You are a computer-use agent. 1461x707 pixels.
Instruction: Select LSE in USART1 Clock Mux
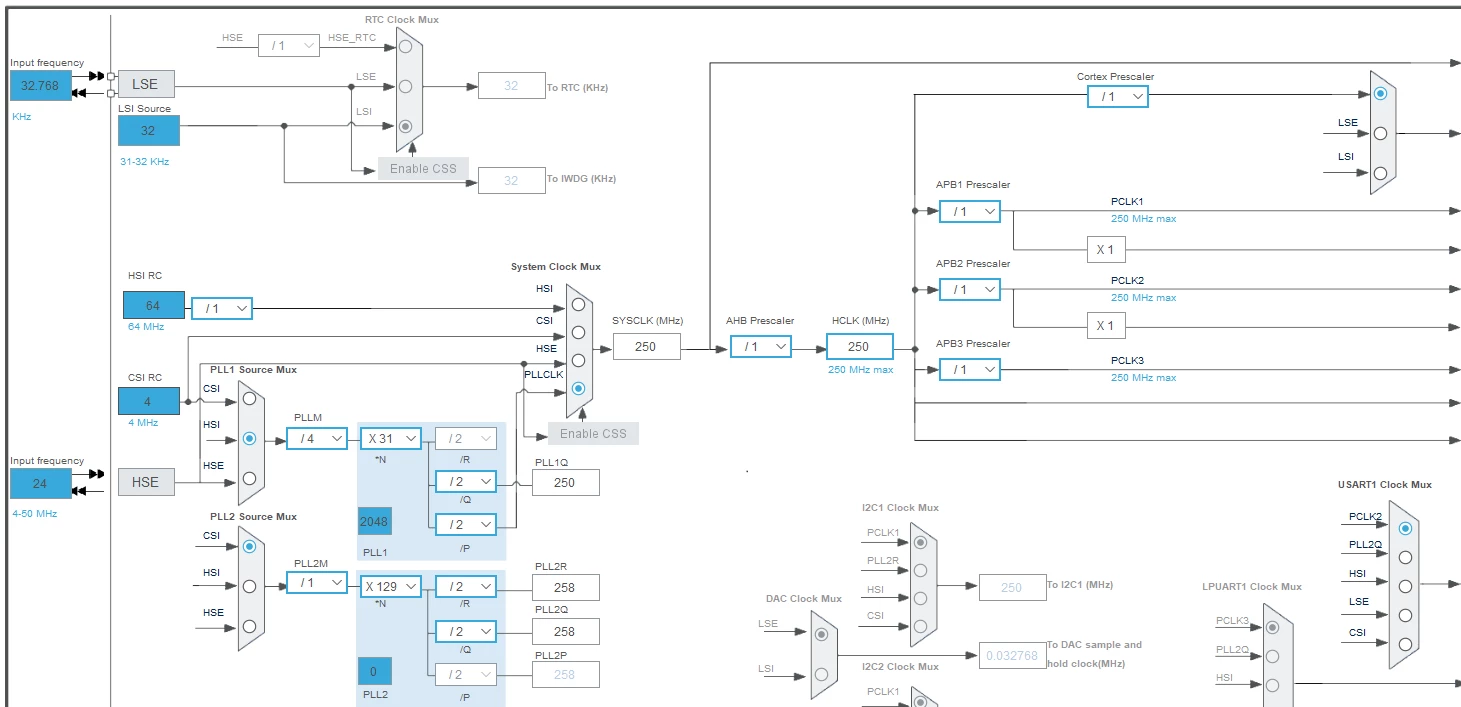[x=1406, y=615]
